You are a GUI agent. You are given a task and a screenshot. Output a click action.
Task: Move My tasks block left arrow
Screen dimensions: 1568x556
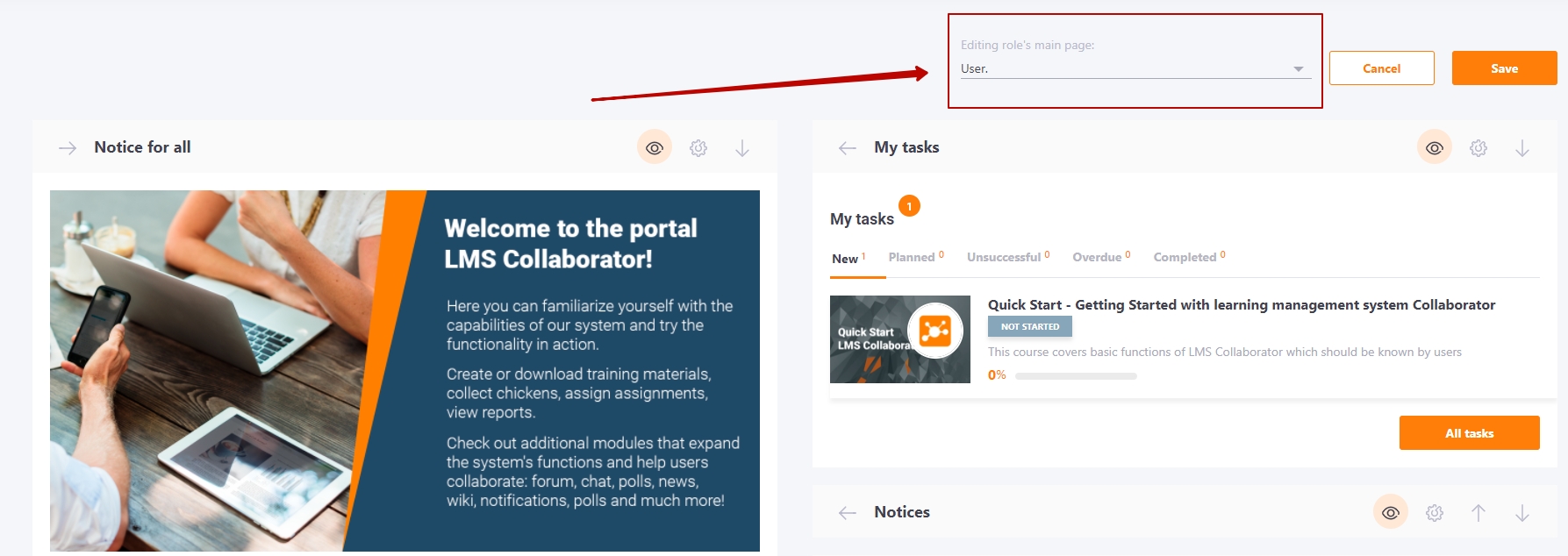click(x=848, y=148)
